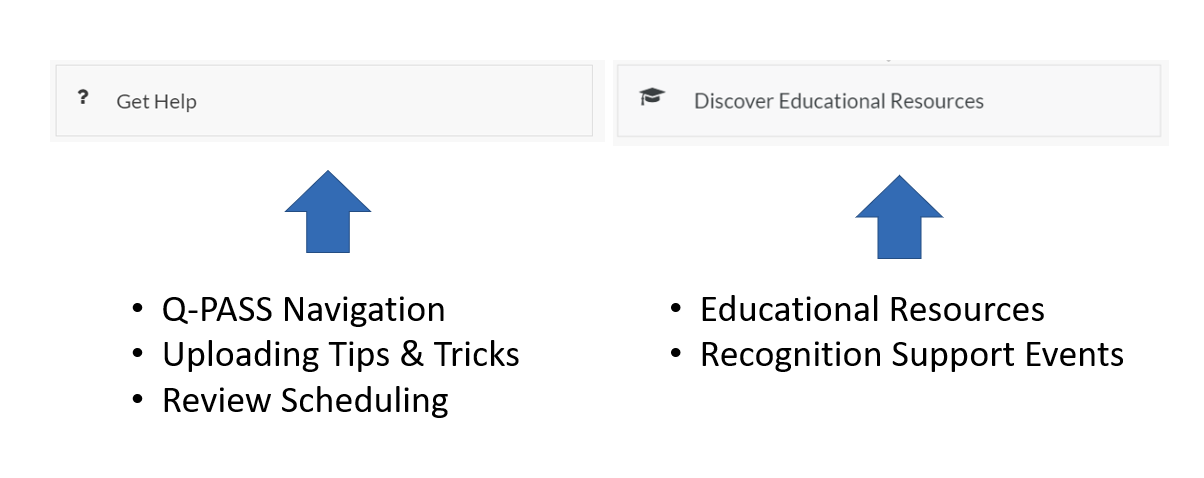
Task: Click the bullet beside Review Scheduling
Action: tap(137, 401)
